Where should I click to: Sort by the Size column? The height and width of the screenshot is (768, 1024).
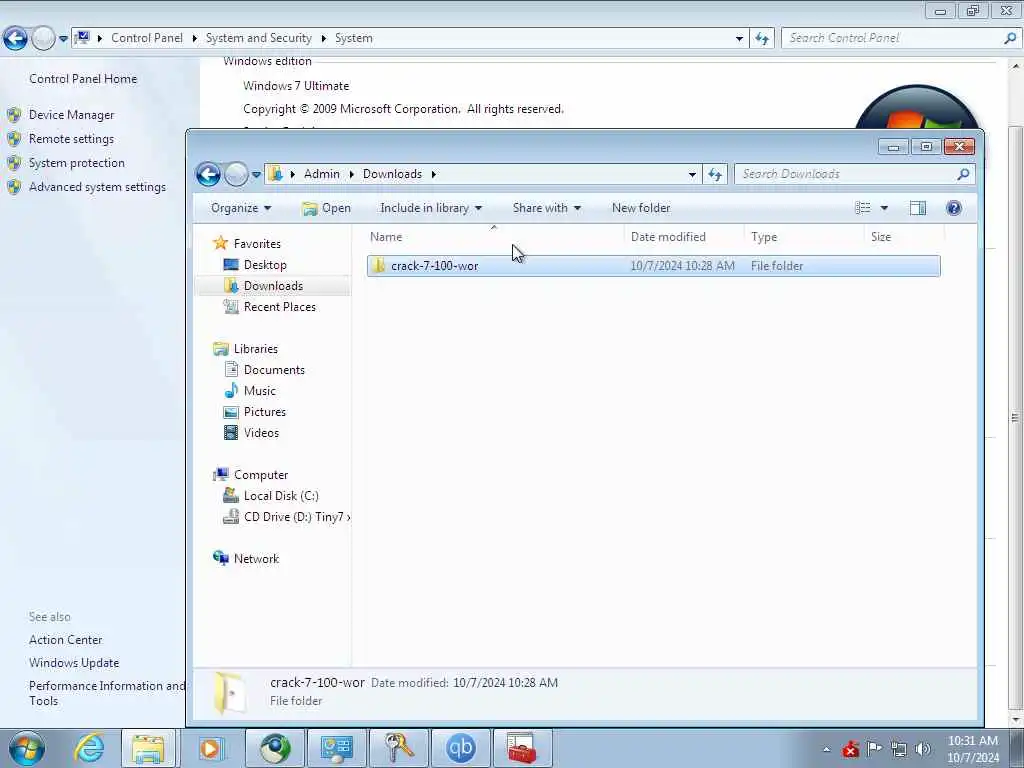coord(904,236)
